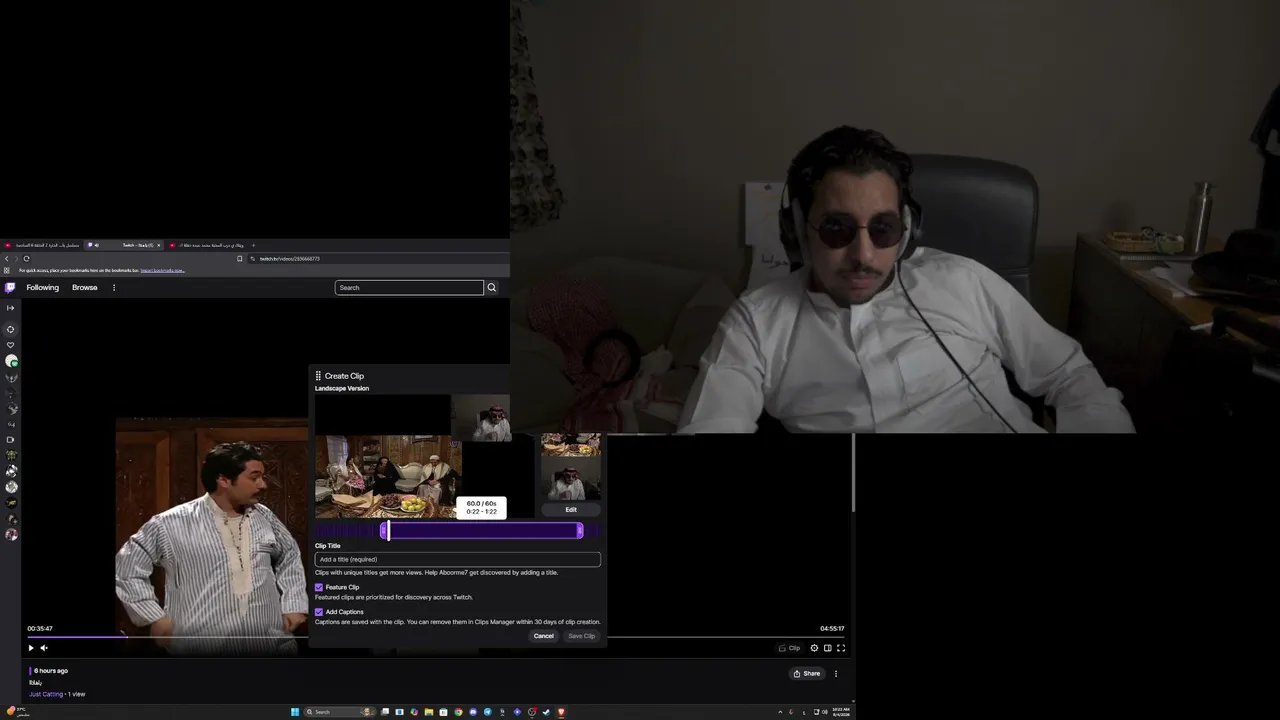This screenshot has width=1280, height=720.
Task: Click the camera icon in the sidebar
Action: (11, 439)
